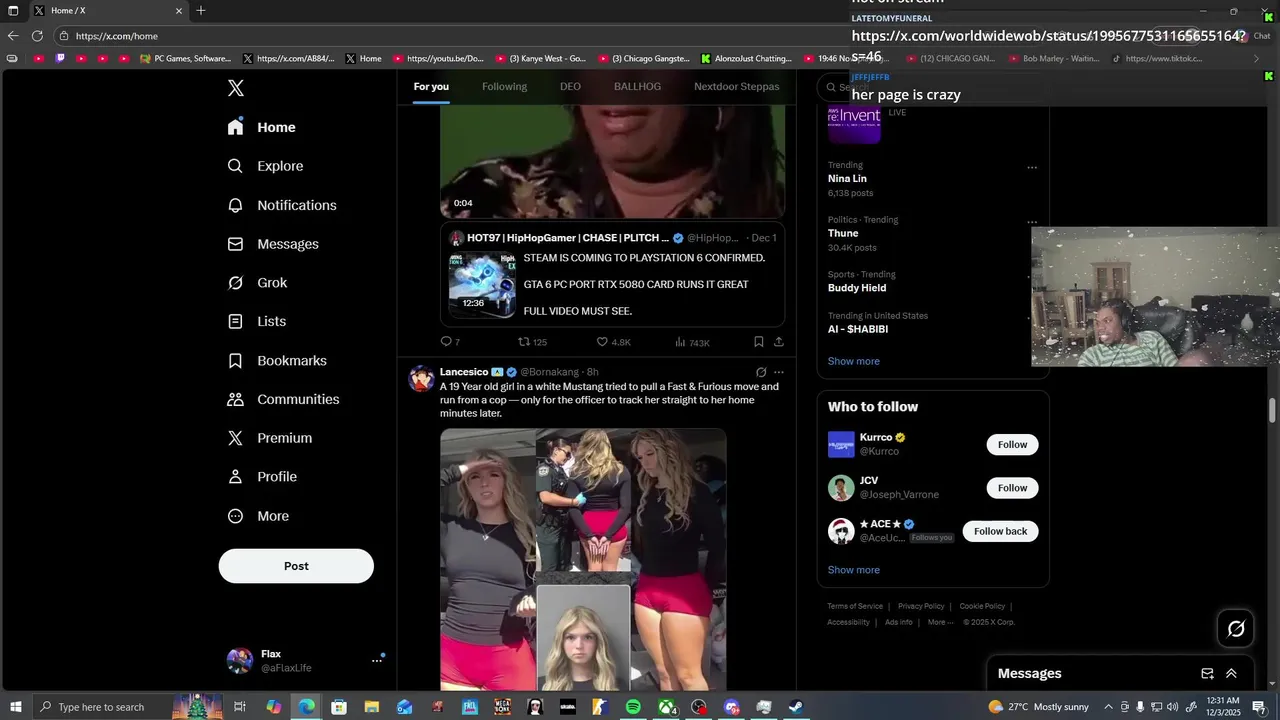This screenshot has height=720, width=1280.
Task: Bookmark the HOT97 quote post
Action: (x=758, y=342)
